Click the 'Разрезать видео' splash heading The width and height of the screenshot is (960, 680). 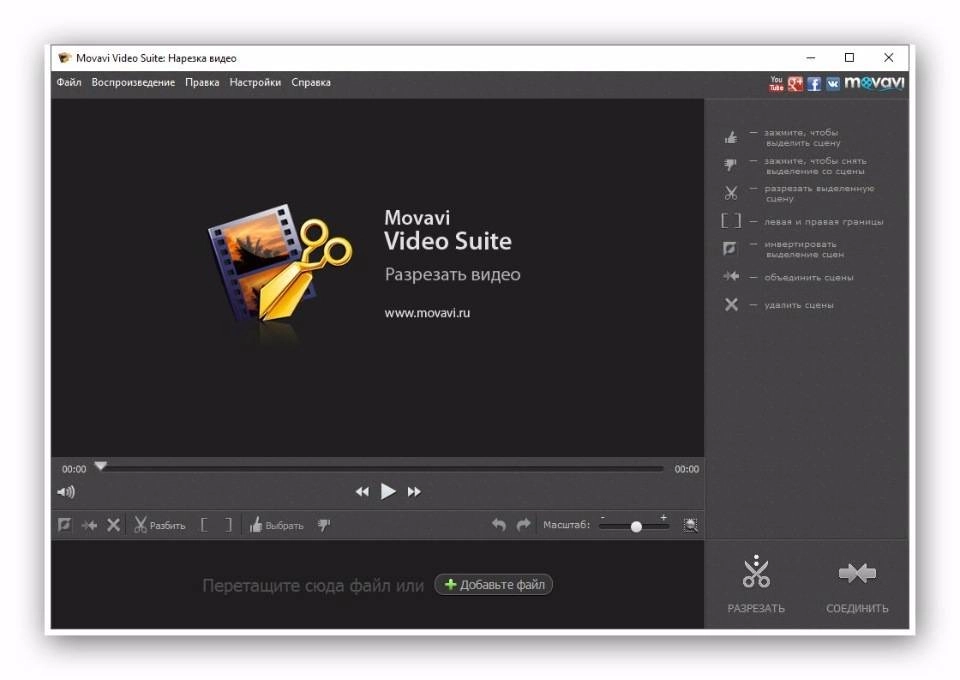click(x=452, y=274)
